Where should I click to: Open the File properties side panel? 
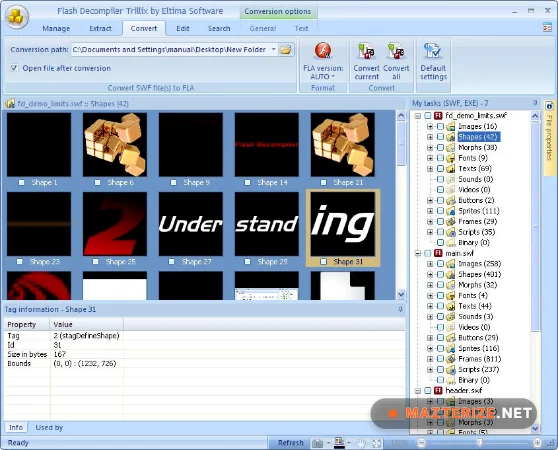coord(549,137)
